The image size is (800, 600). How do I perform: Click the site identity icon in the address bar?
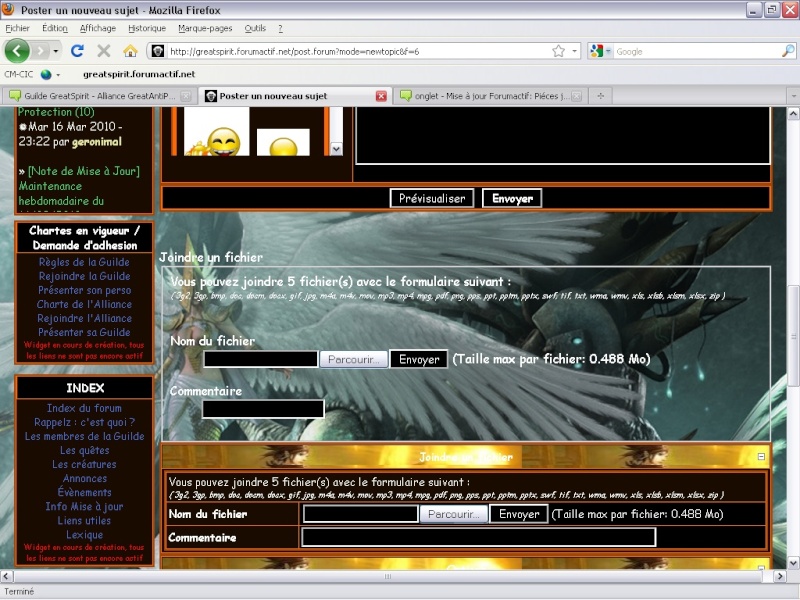click(x=158, y=51)
